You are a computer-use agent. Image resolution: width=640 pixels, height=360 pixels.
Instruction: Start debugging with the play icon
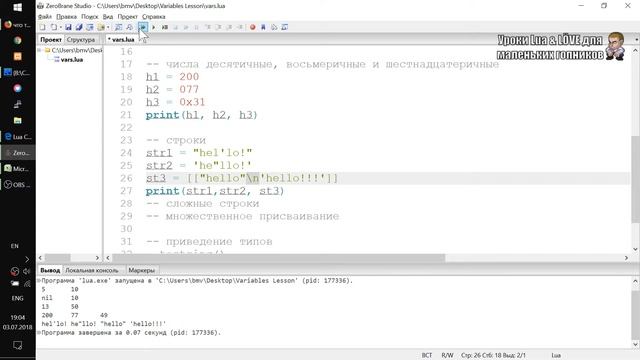click(153, 27)
